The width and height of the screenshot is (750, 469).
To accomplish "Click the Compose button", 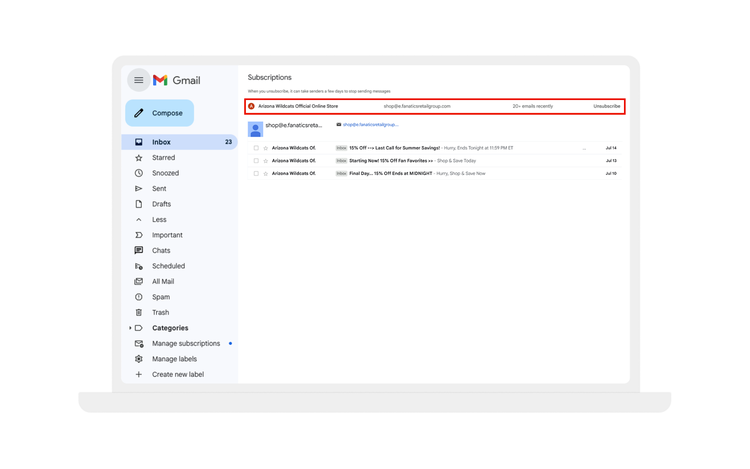I will click(159, 113).
